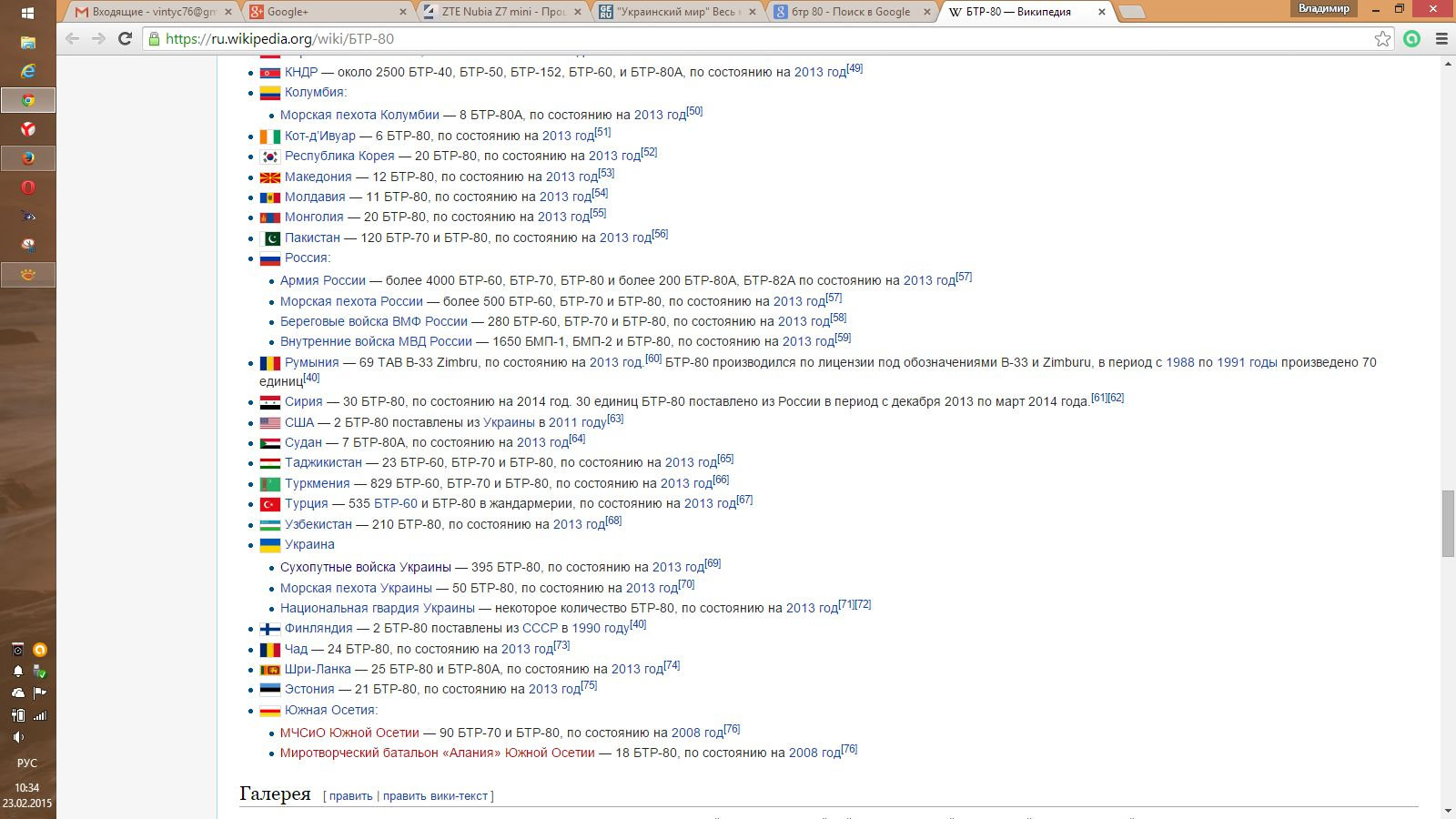The height and width of the screenshot is (819, 1456).
Task: Open Firefox from the taskbar
Action: (28, 158)
